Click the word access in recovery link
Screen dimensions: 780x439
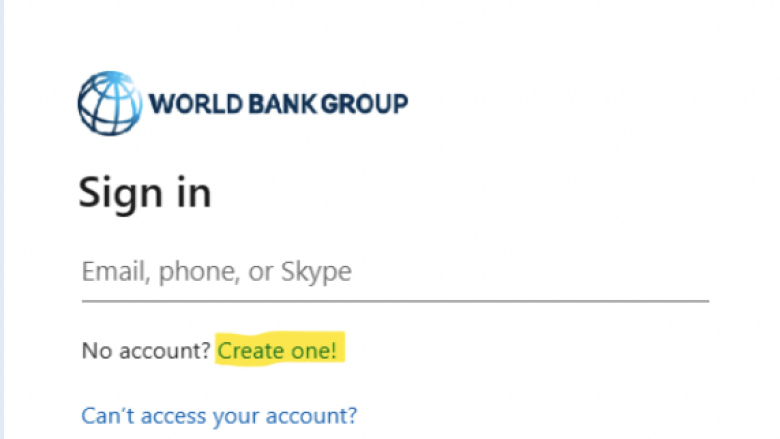[x=173, y=417]
